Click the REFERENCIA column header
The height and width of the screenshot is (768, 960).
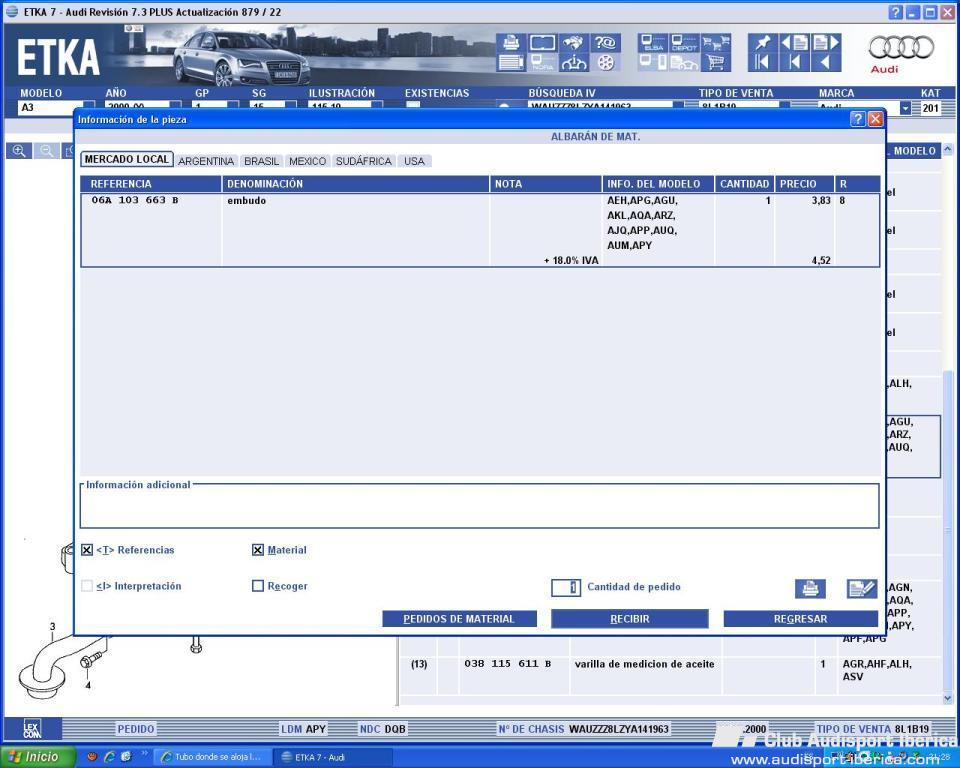tap(151, 184)
